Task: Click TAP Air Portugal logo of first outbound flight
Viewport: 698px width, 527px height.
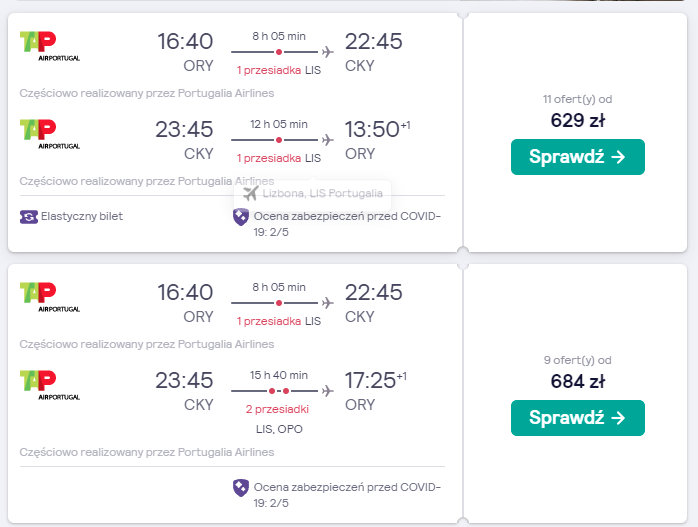Action: [50, 46]
